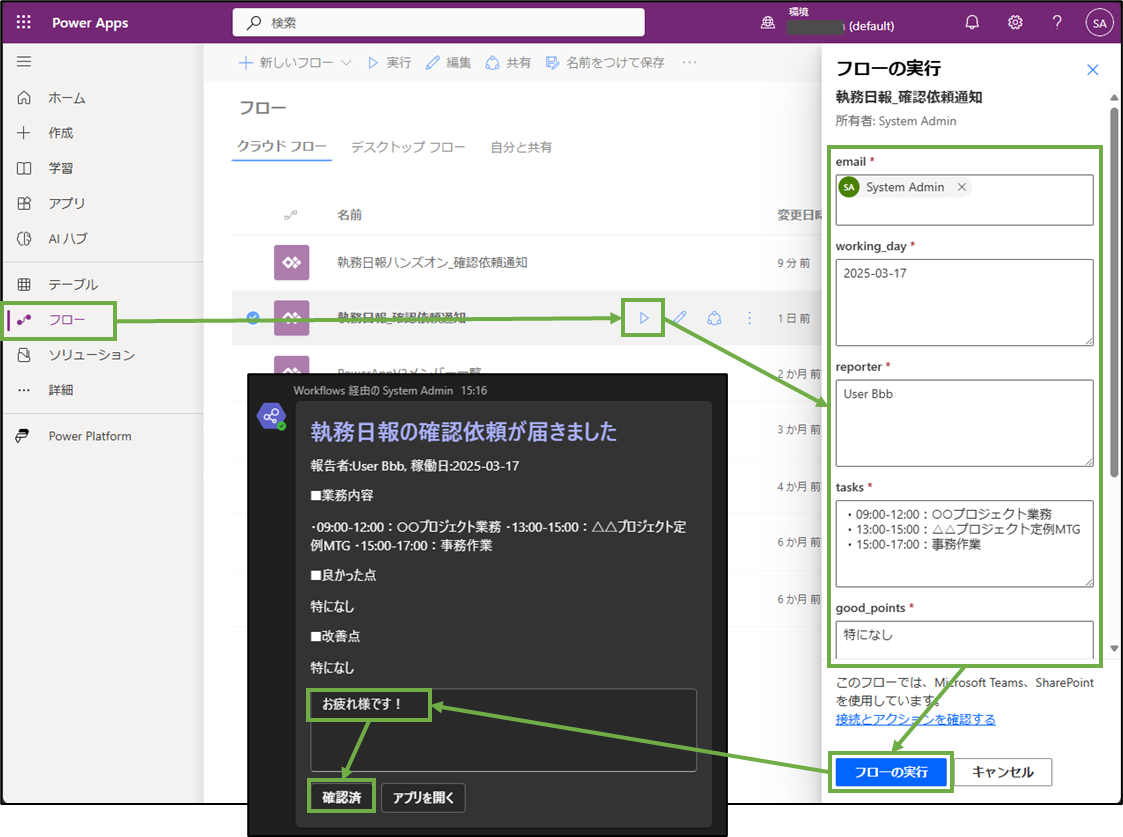Image resolution: width=1123 pixels, height=837 pixels.
Task: Click flow icon of 執務日報ハンズオン_確認依頼通知 row
Action: pyautogui.click(x=291, y=263)
